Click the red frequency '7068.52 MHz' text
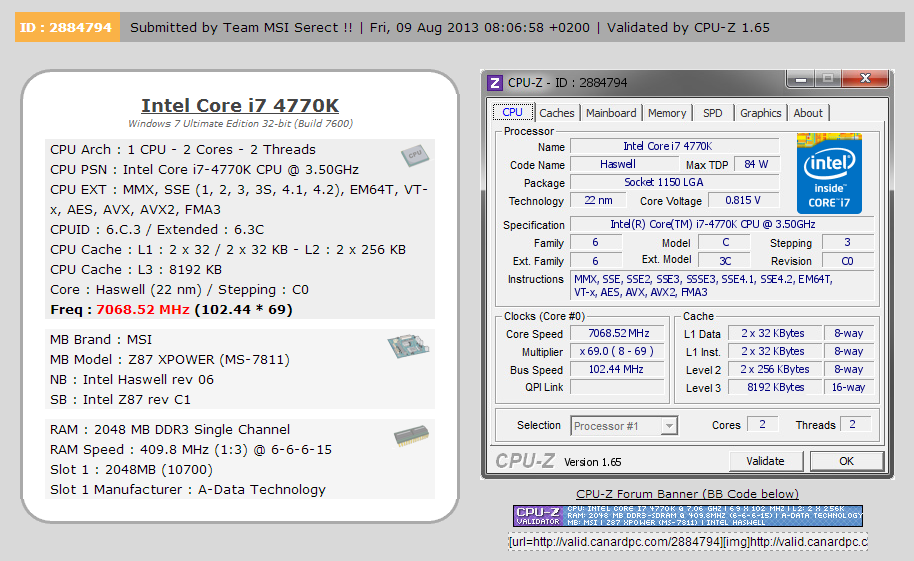 [143, 310]
